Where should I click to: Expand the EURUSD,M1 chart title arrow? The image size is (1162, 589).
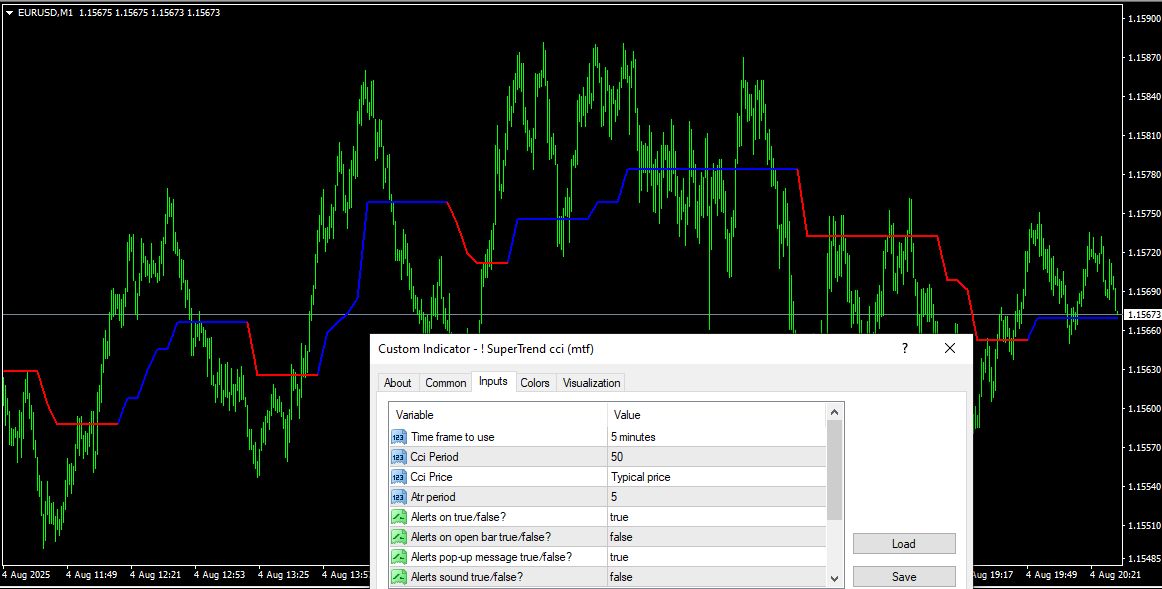9,13
